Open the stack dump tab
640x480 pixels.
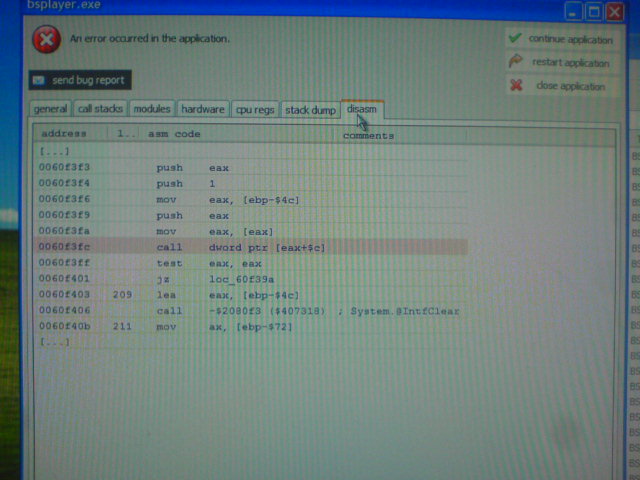[x=310, y=109]
